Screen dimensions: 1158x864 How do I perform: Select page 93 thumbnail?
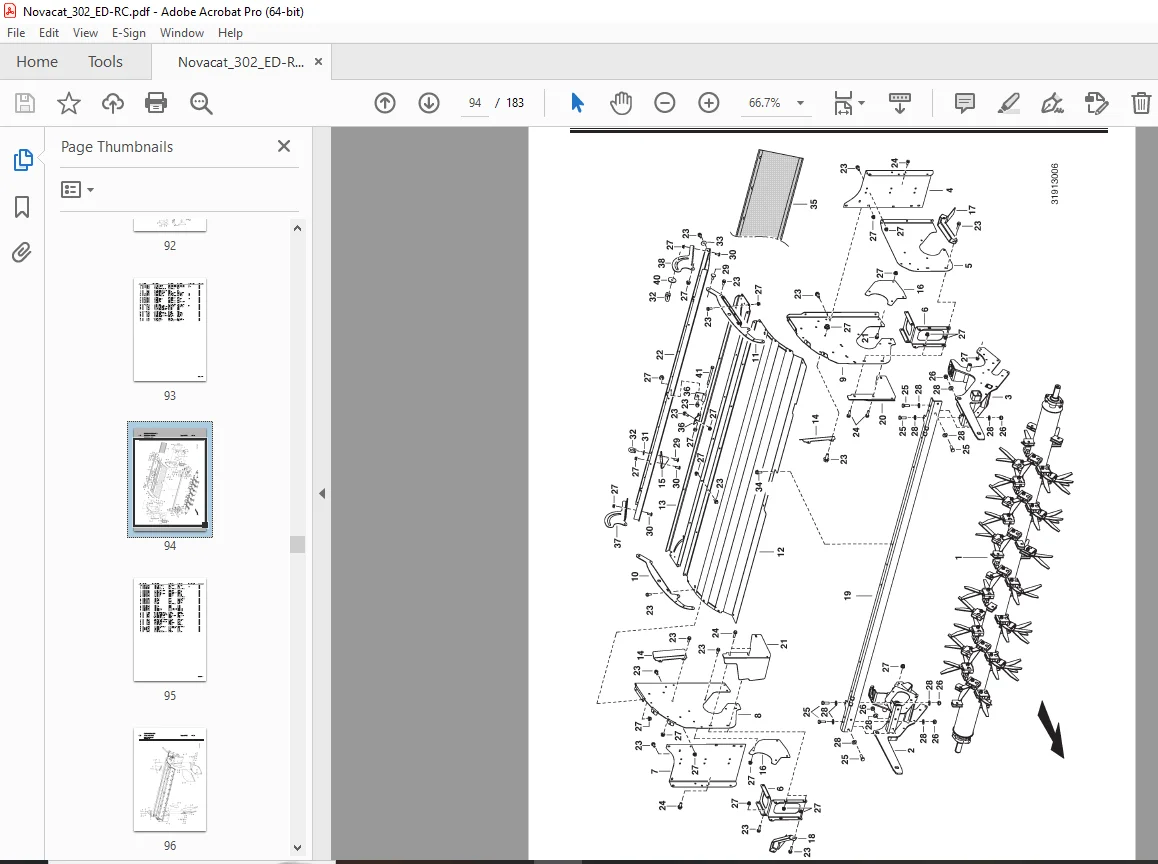click(170, 330)
